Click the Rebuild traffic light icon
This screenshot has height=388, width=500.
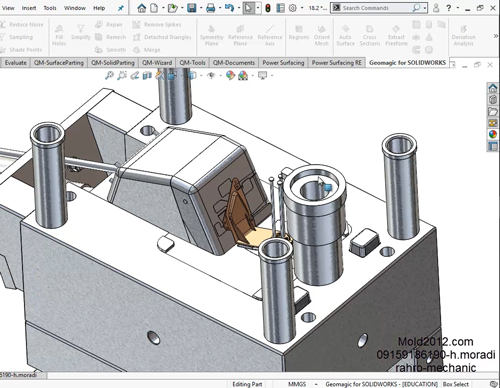point(268,8)
